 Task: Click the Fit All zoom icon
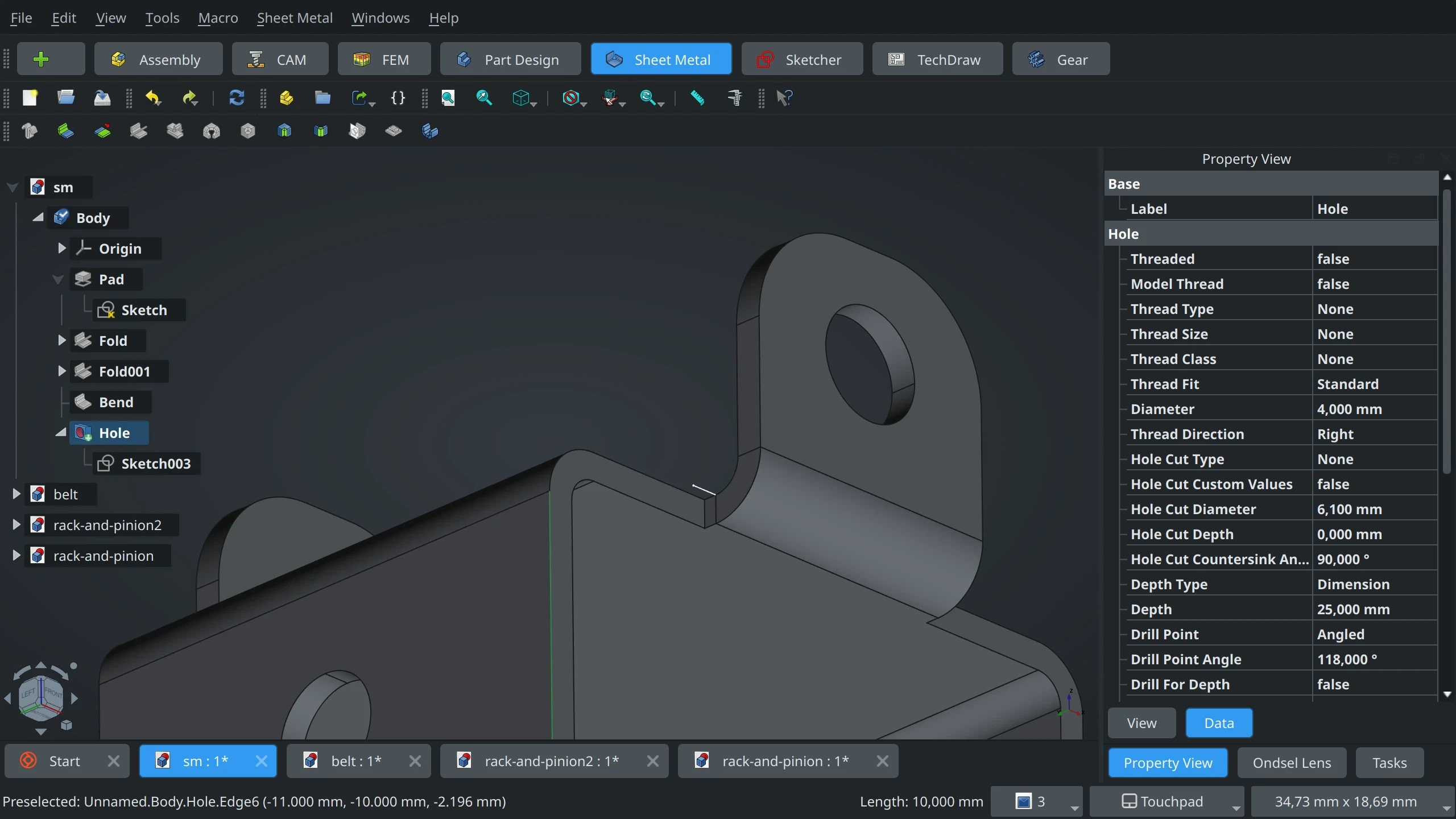[448, 98]
